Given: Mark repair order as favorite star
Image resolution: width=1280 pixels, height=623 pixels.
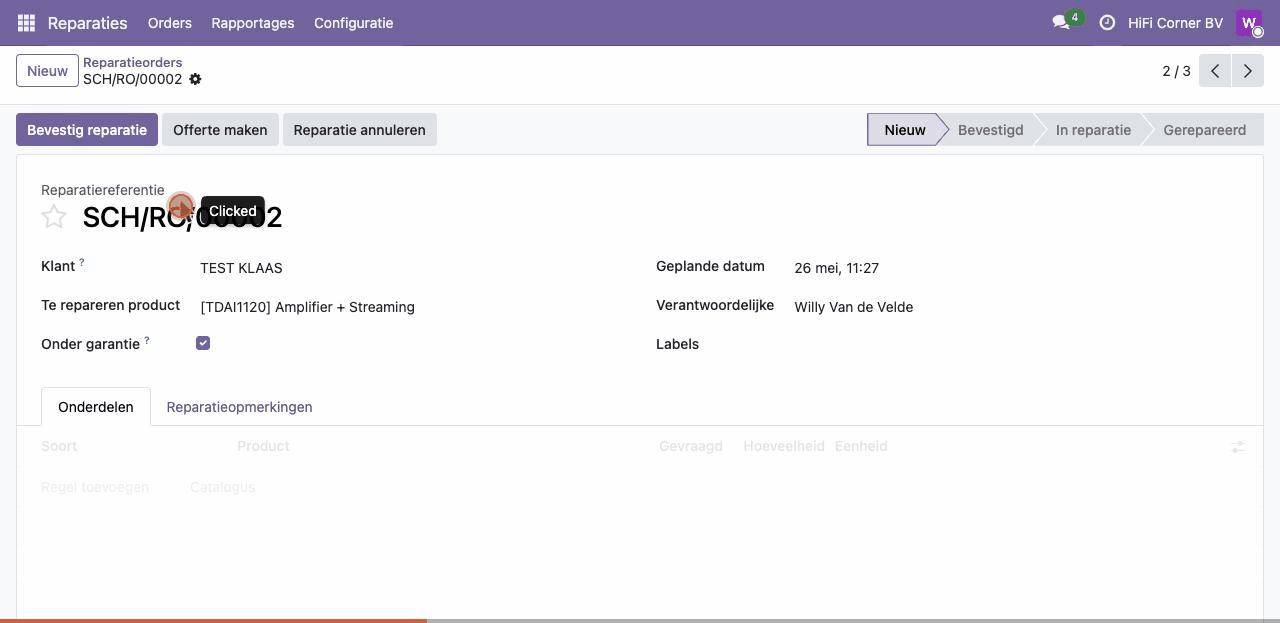Looking at the screenshot, I should click(x=54, y=216).
